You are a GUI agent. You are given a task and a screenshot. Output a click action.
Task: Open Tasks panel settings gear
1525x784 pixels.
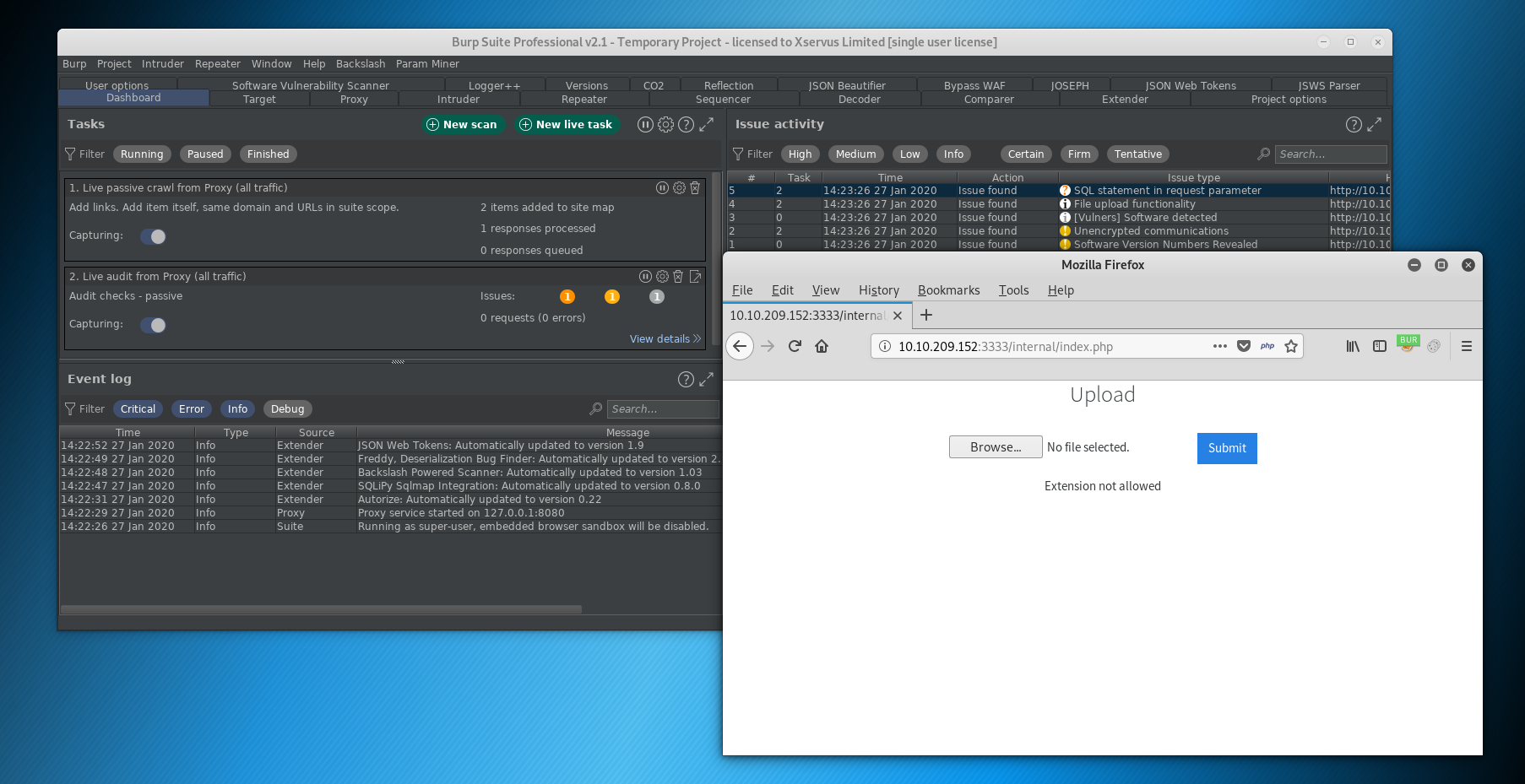[665, 124]
